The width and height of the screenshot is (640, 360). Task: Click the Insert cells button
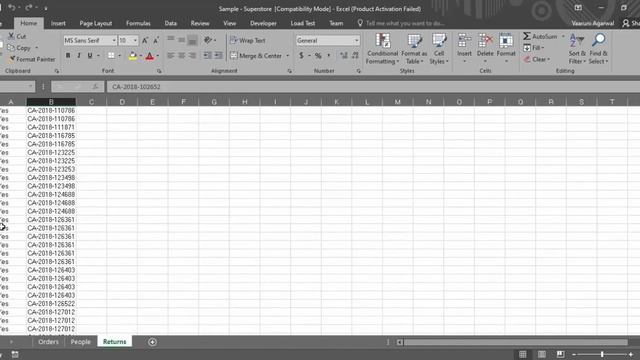[464, 49]
